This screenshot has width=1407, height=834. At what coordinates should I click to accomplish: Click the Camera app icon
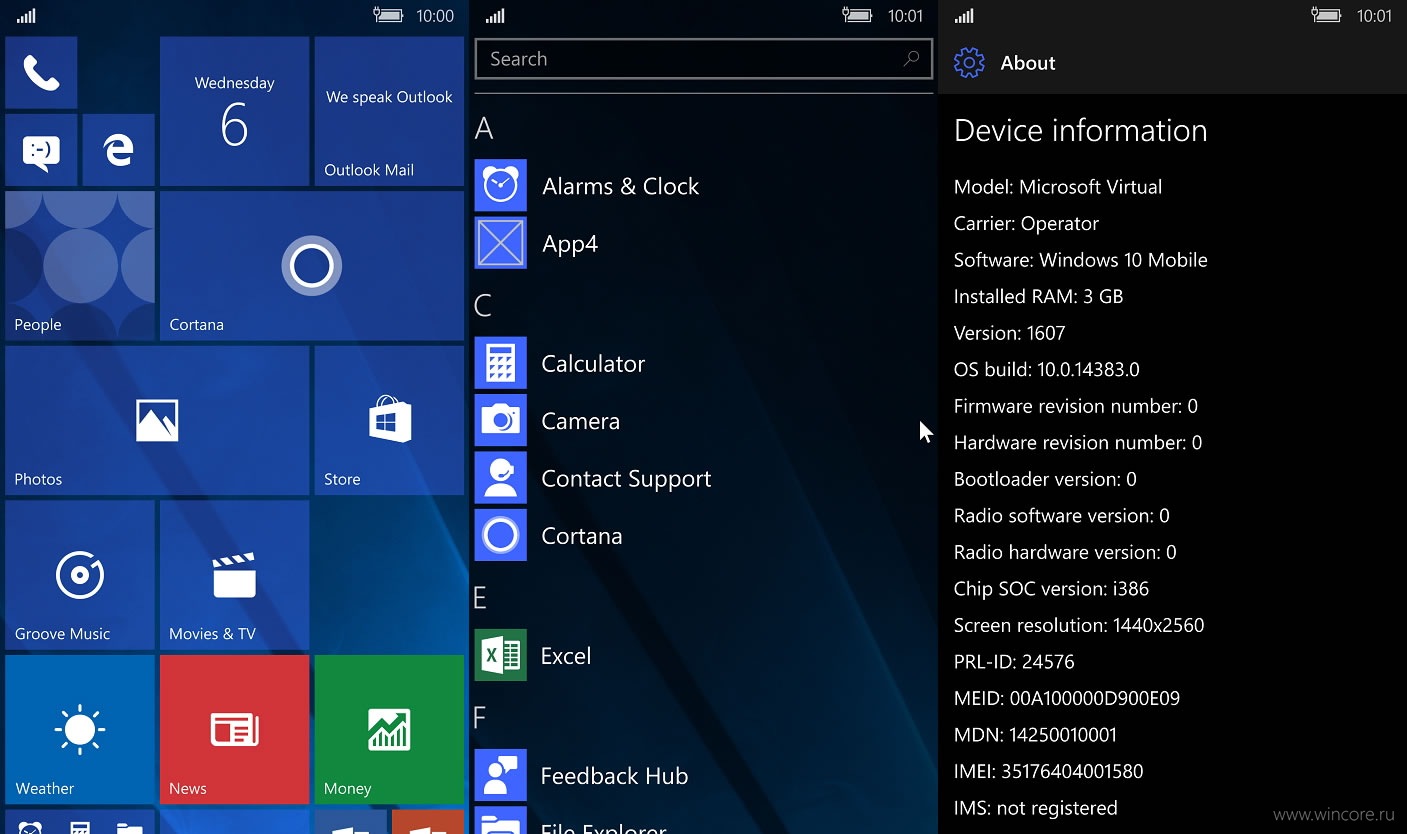click(x=500, y=420)
